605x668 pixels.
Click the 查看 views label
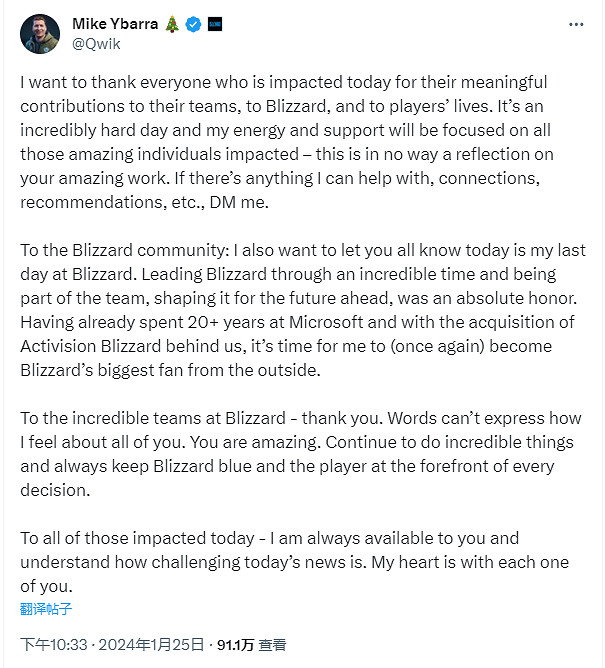273,646
